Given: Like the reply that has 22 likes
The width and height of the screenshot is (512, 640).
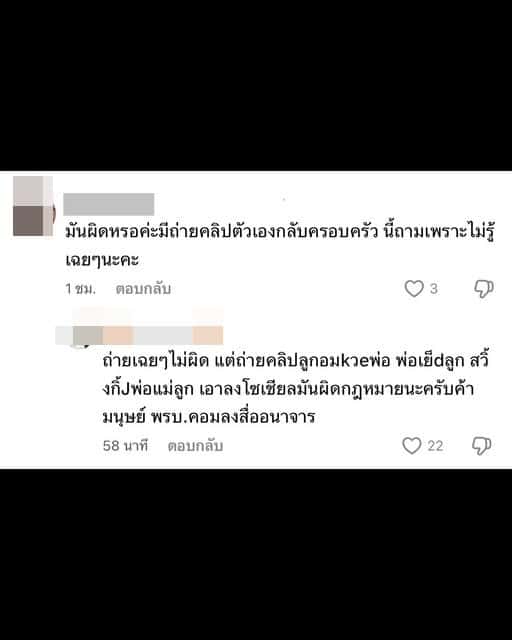Looking at the screenshot, I should pyautogui.click(x=412, y=445).
